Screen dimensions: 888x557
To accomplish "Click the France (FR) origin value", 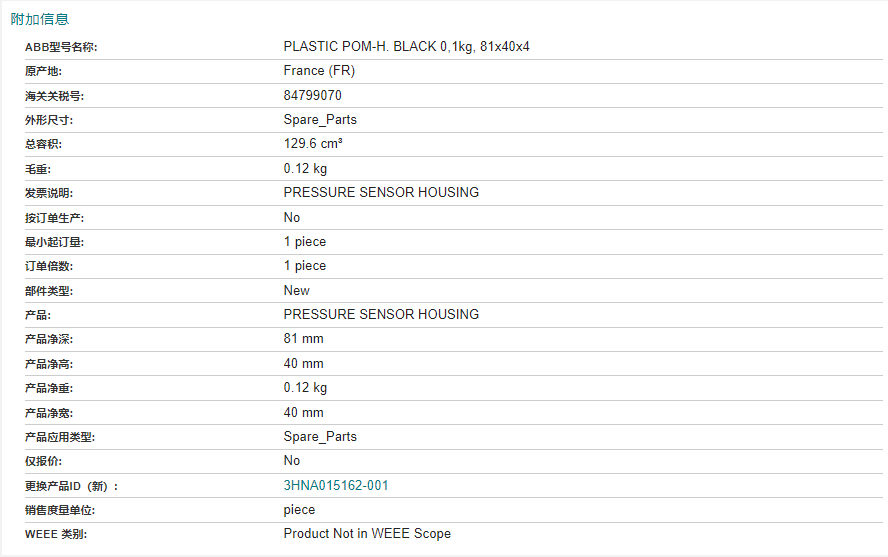I will click(319, 71).
